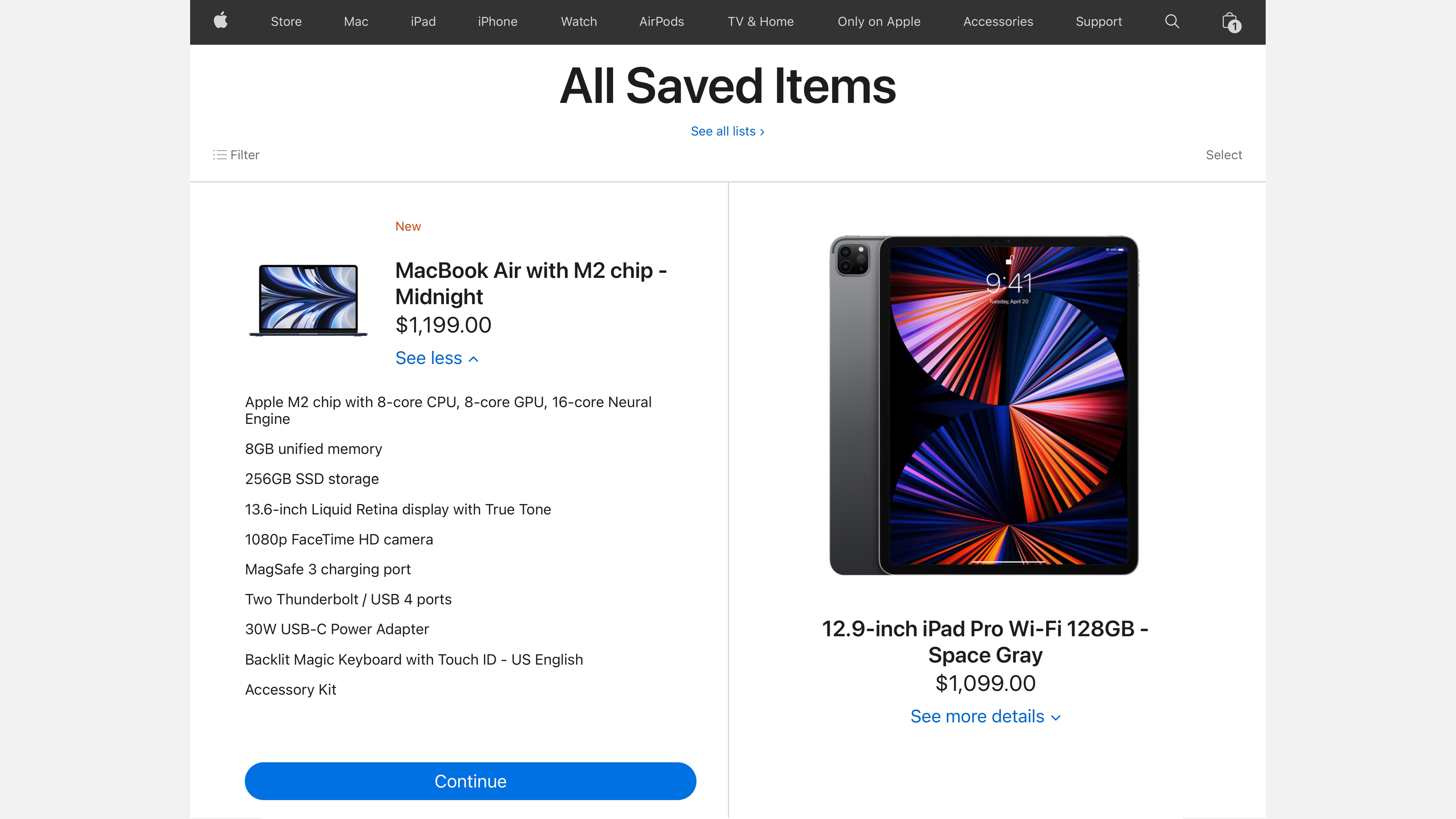Open the search magnifier icon
The height and width of the screenshot is (819, 1456).
pos(1172,21)
